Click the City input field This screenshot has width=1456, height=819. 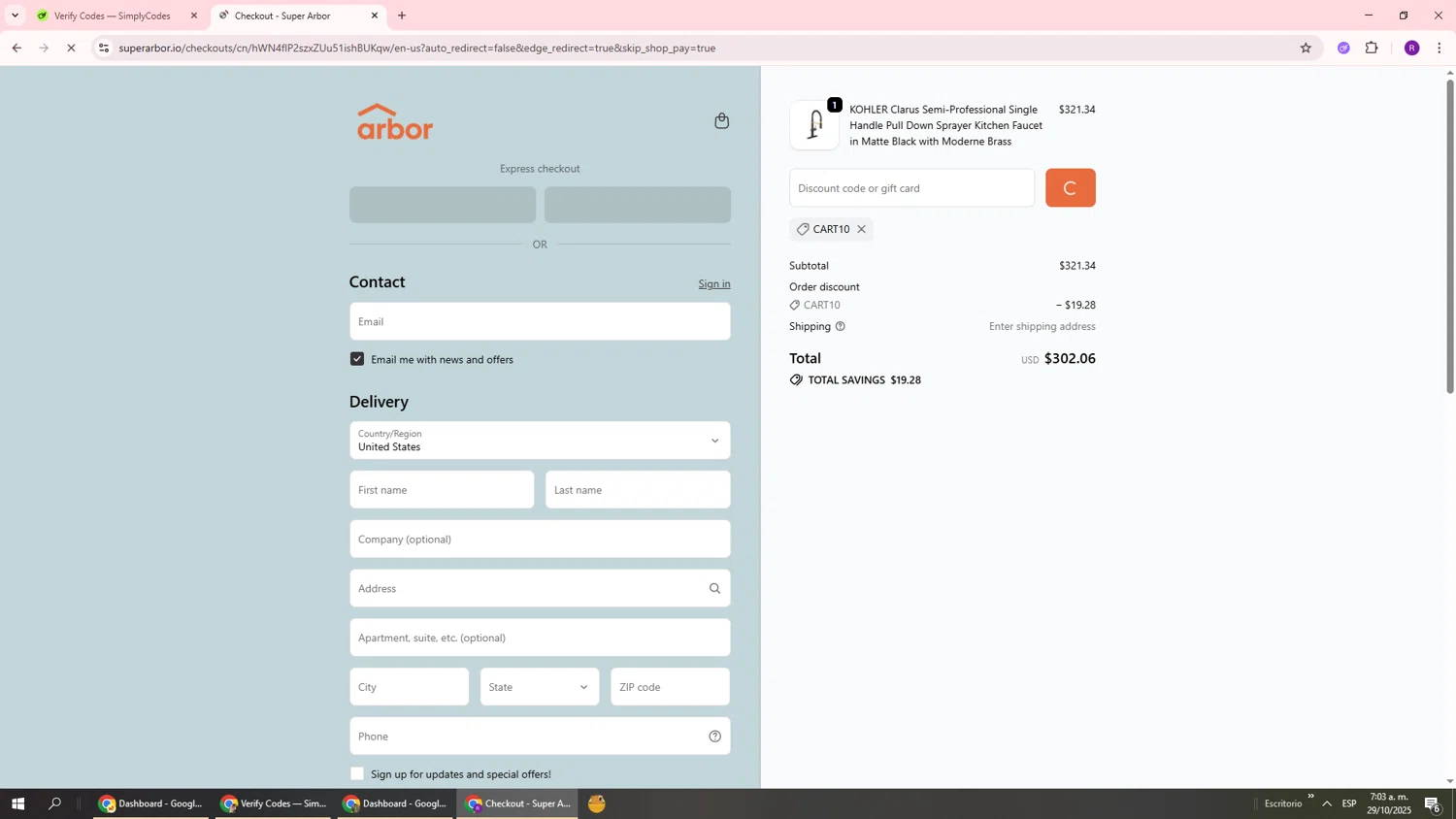[x=409, y=687]
